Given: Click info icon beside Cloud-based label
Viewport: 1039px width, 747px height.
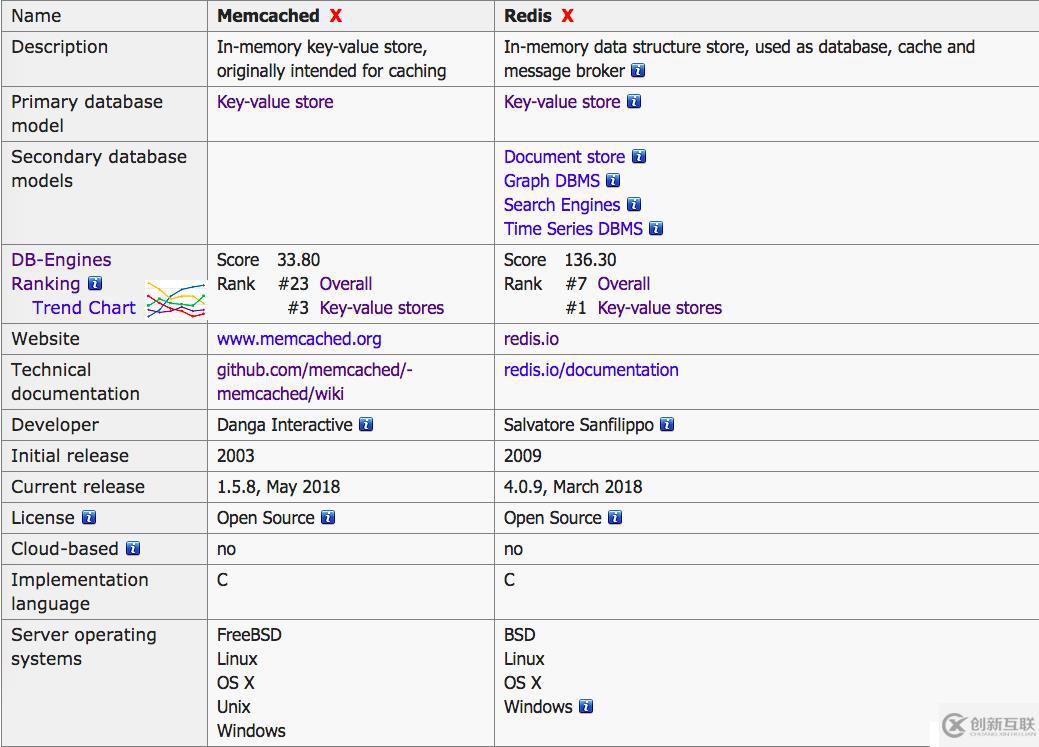Looking at the screenshot, I should 133,549.
